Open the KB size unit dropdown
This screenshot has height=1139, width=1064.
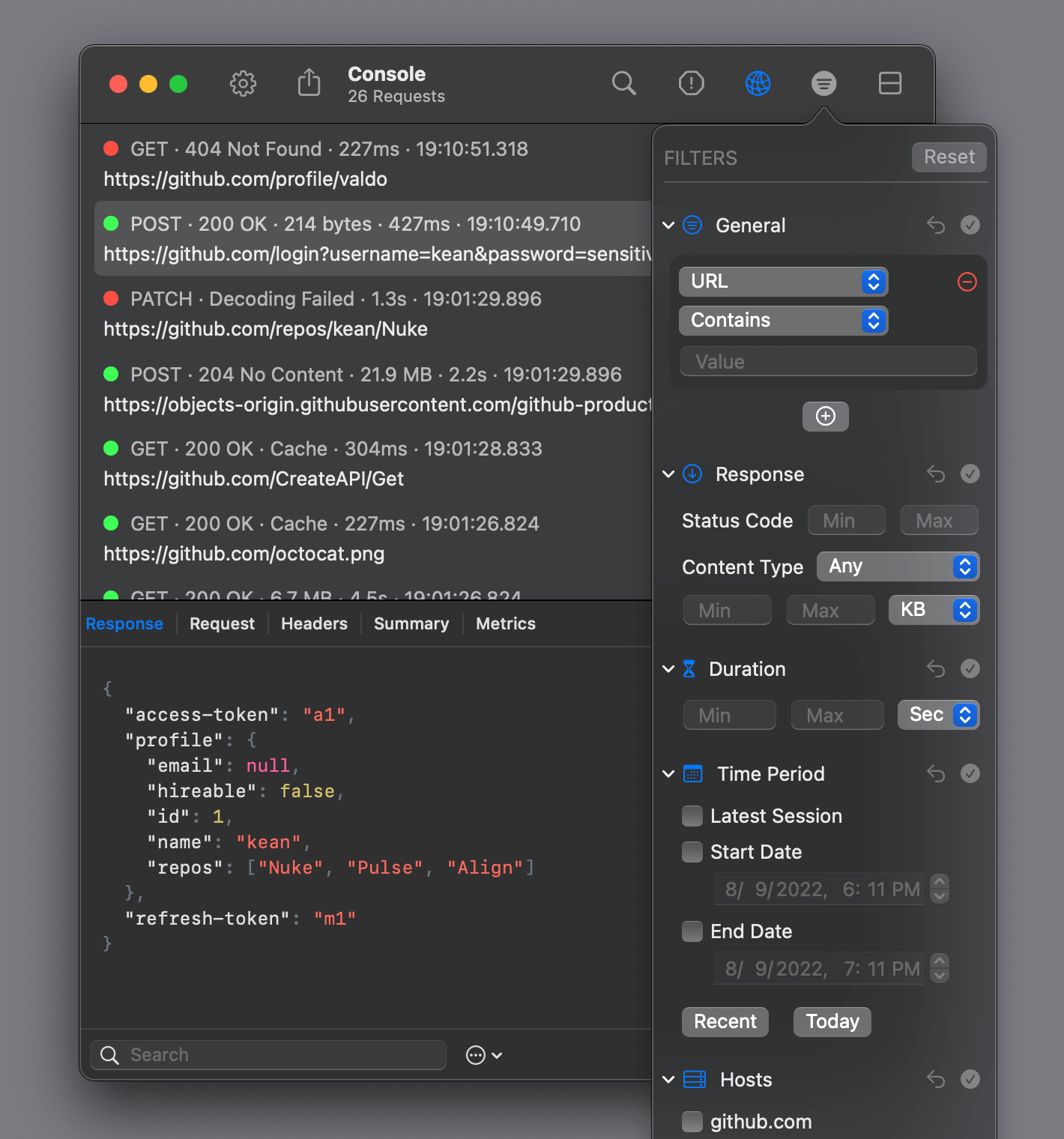tap(934, 610)
